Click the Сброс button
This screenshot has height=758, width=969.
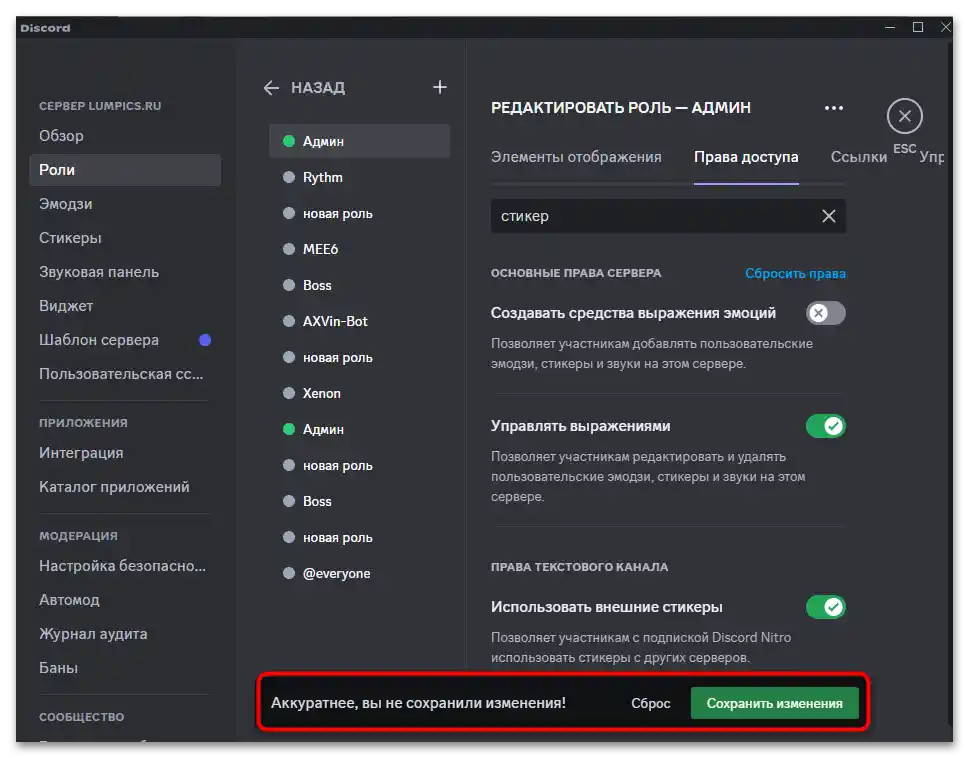click(x=651, y=703)
